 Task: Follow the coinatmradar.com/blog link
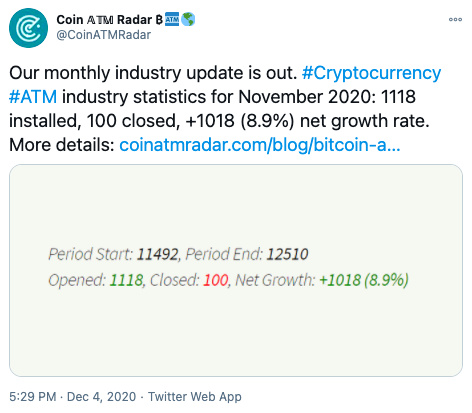pyautogui.click(x=260, y=145)
